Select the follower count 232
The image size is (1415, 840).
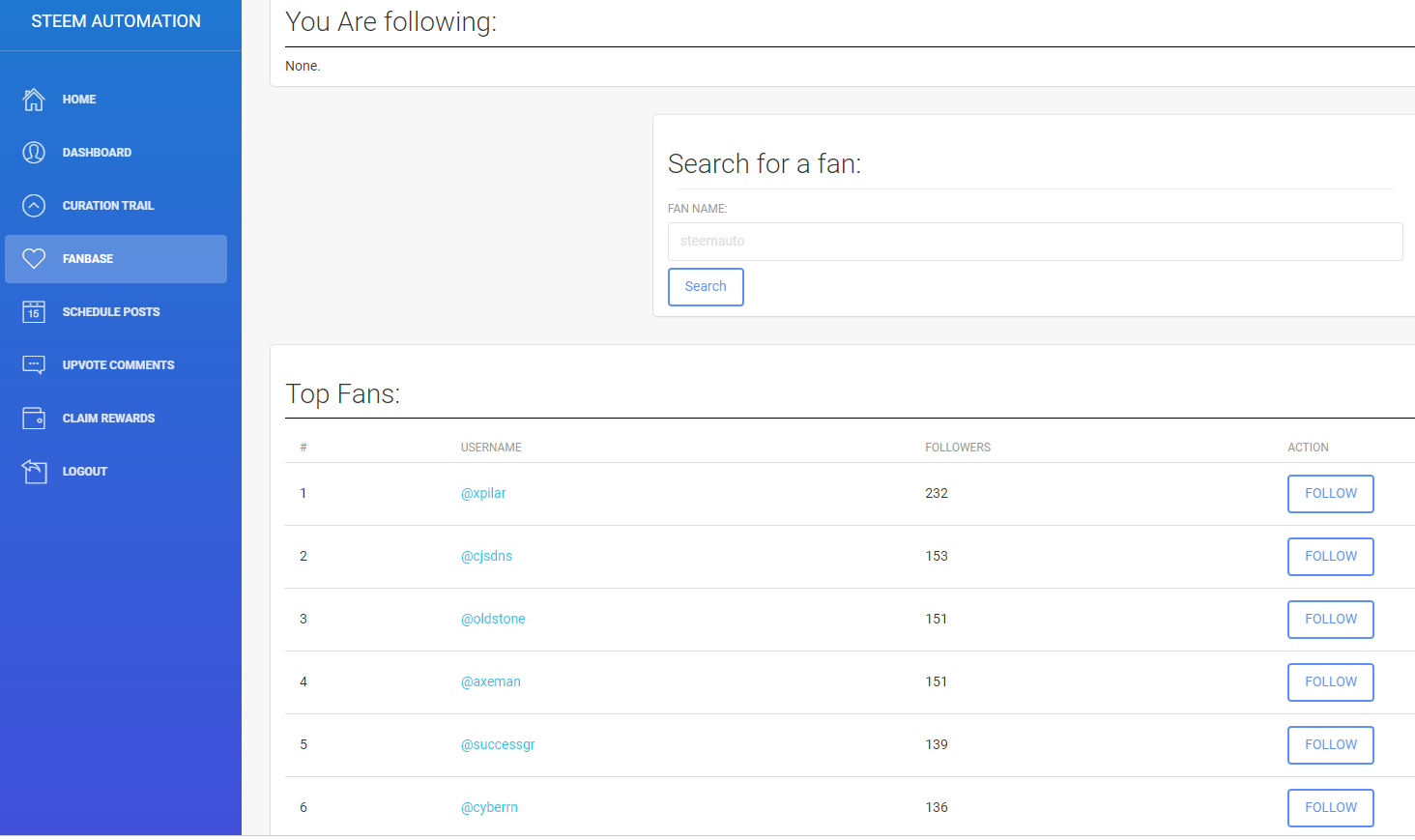point(937,494)
